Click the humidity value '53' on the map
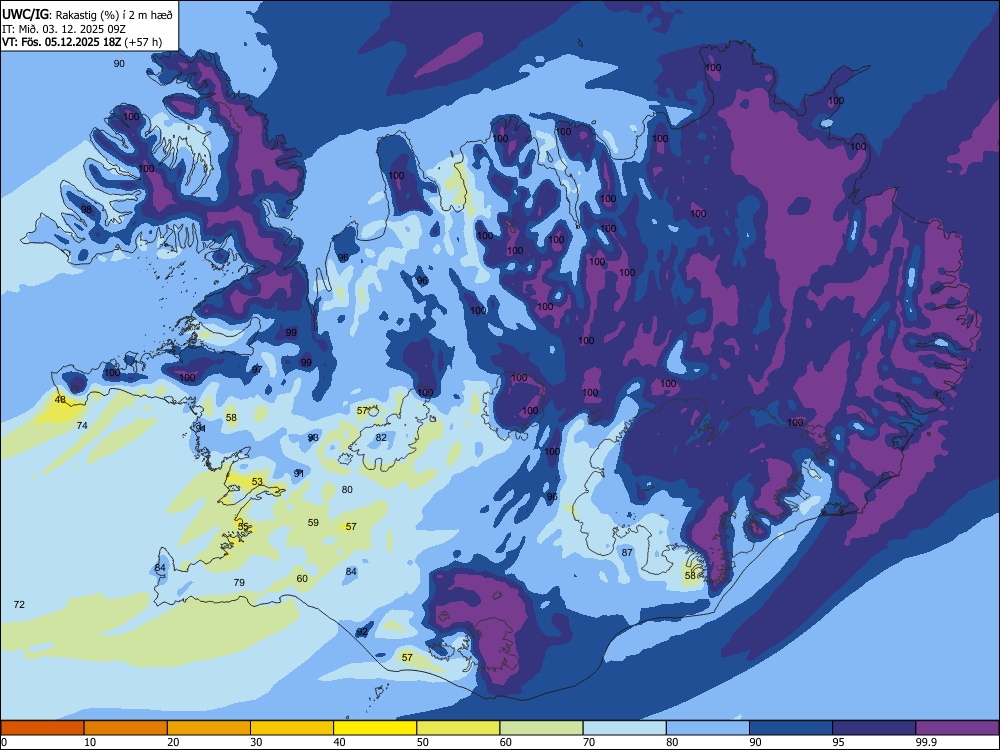 click(x=257, y=482)
